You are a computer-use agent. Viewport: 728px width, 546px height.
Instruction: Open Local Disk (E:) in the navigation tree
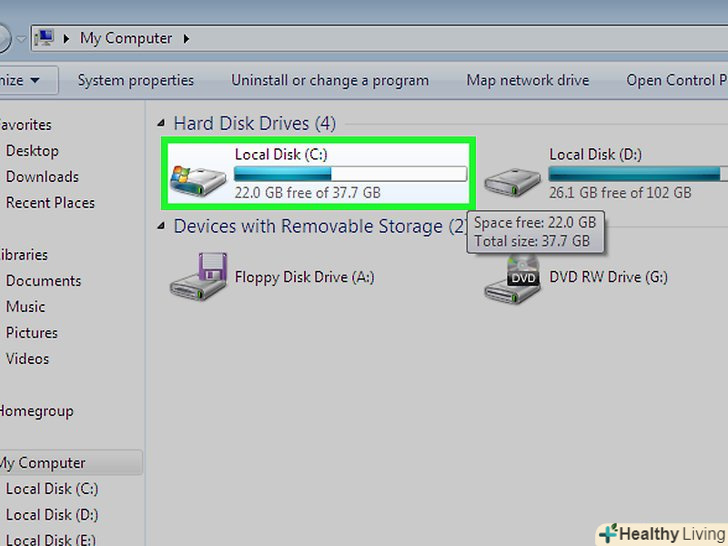click(x=51, y=540)
